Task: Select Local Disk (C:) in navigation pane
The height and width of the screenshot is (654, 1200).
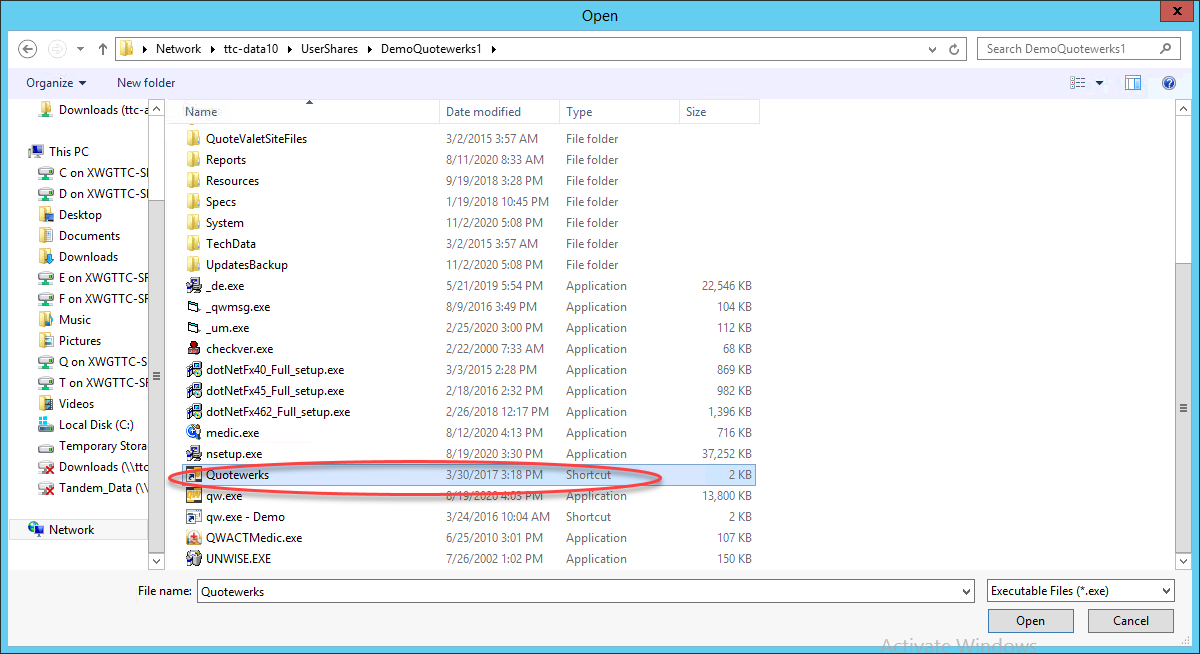Action: (x=96, y=425)
